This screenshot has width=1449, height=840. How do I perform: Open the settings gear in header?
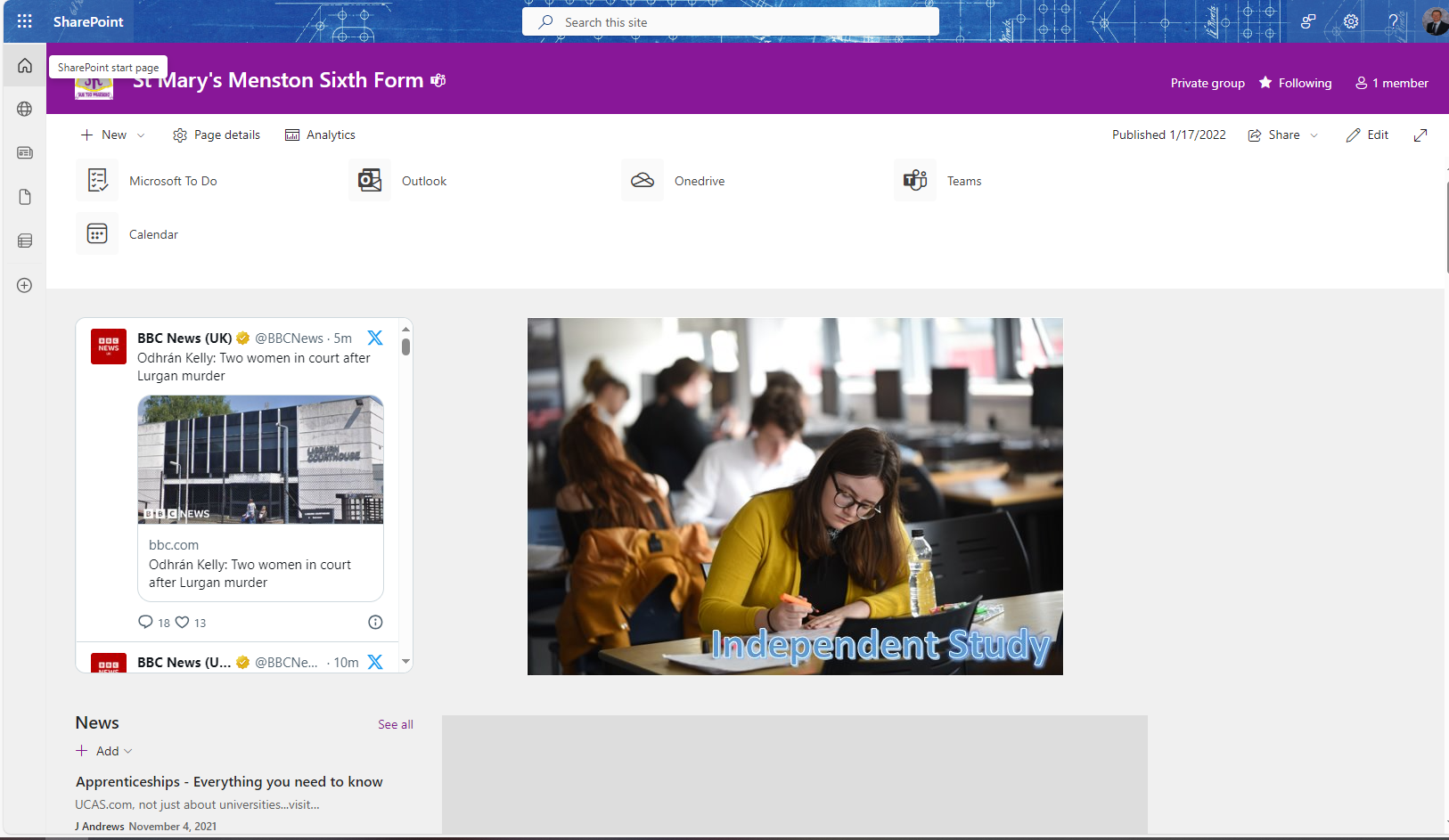1351,21
